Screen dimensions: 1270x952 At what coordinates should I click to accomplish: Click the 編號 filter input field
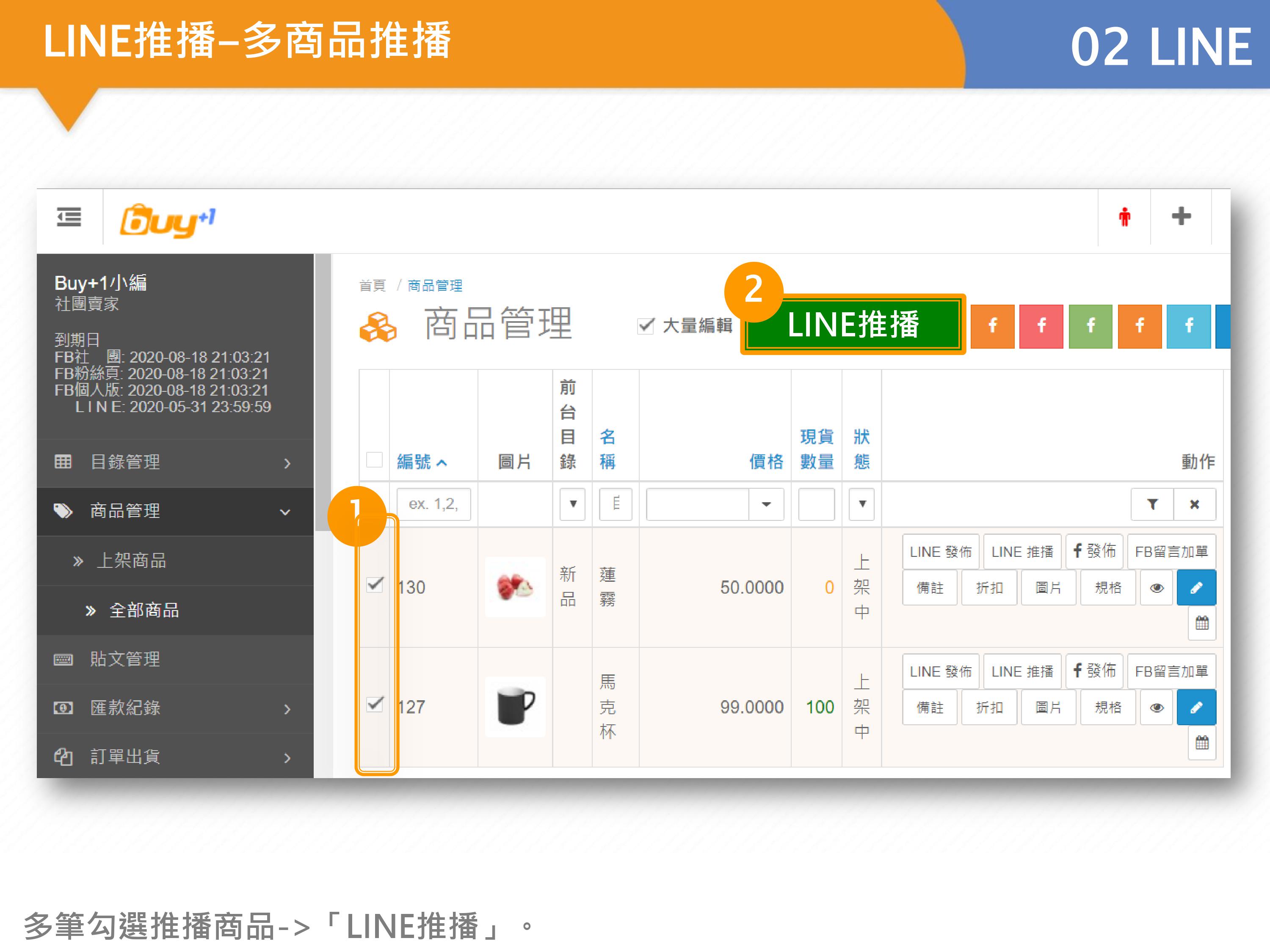433,504
